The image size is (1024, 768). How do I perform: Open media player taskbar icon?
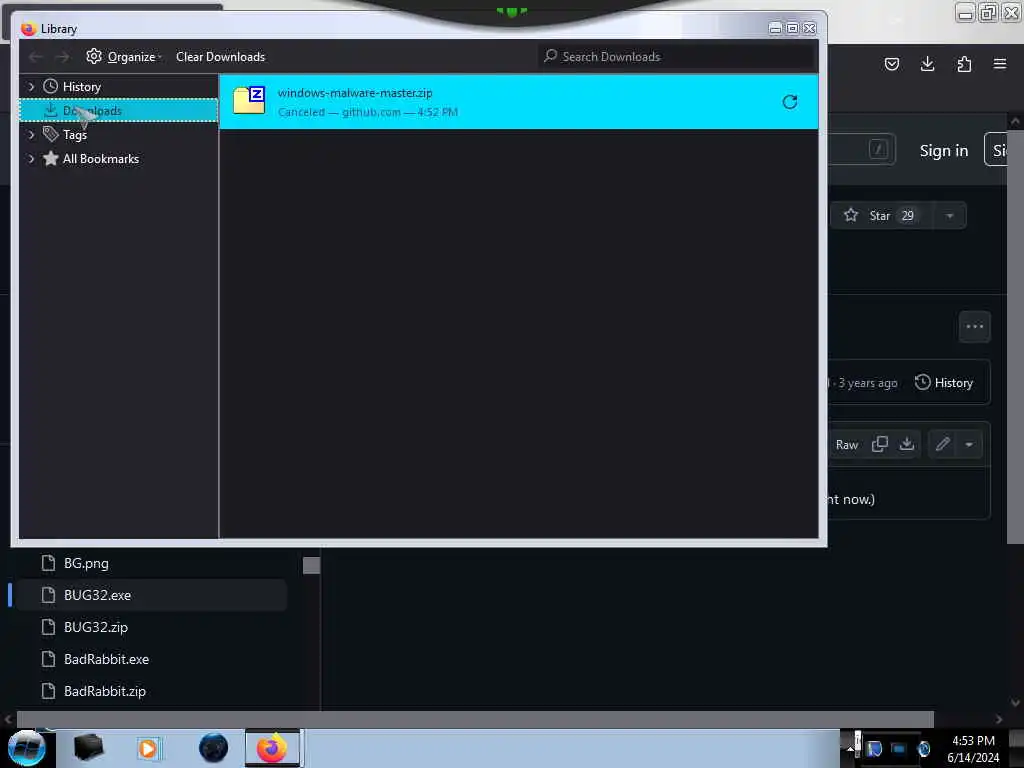[148, 748]
